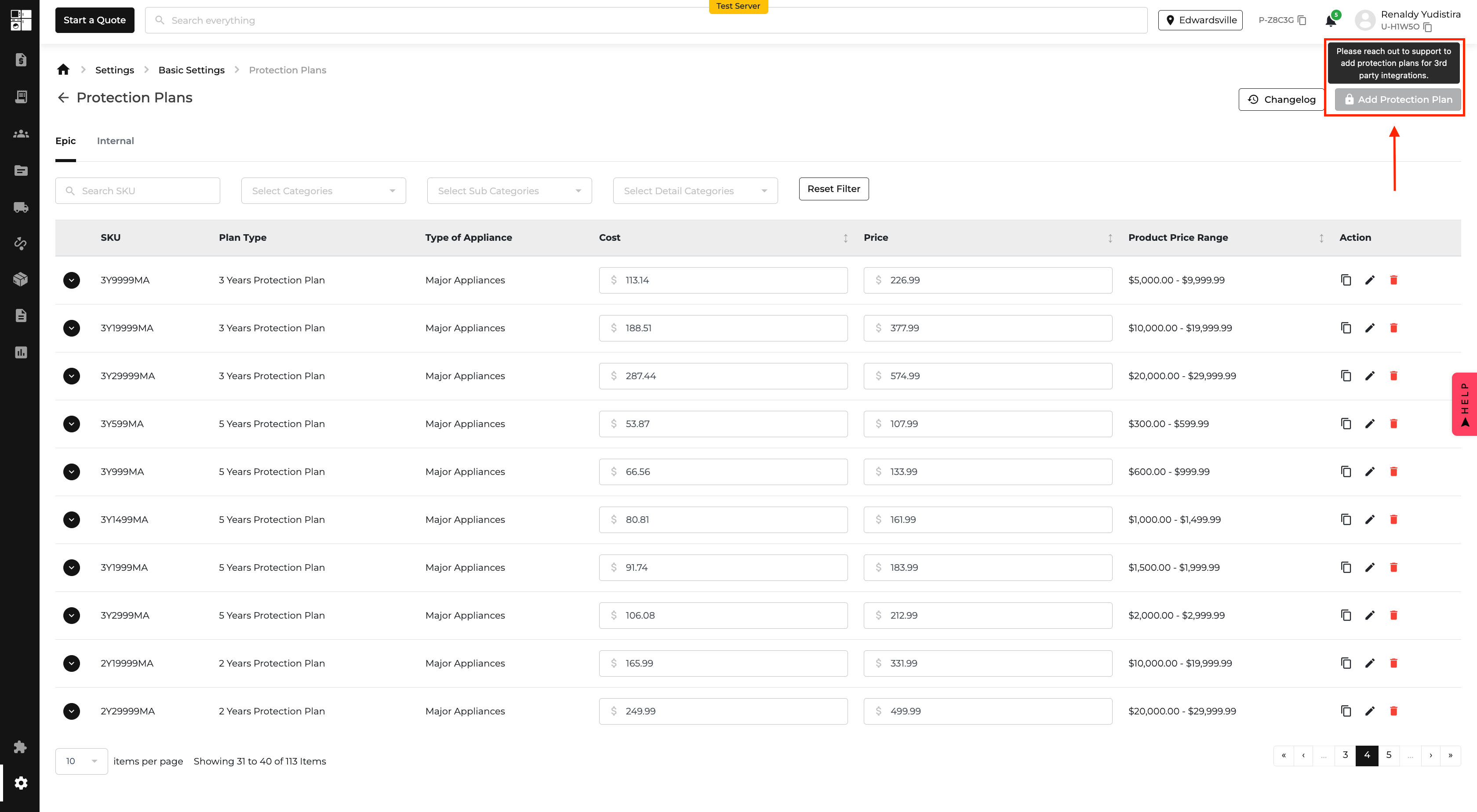Delete the 3Y2999MA plan

[1394, 616]
